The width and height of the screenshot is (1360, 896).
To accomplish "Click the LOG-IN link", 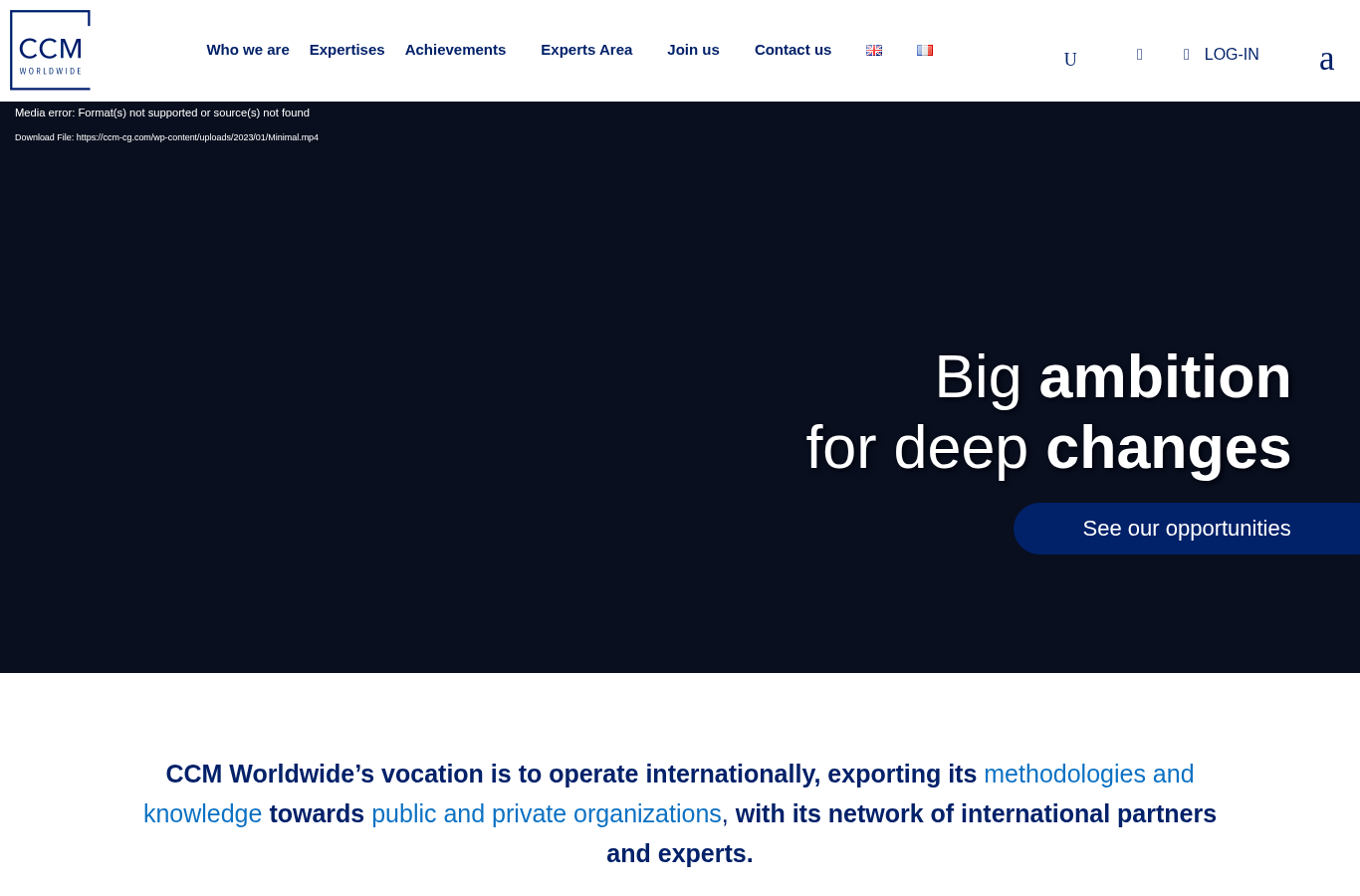I will coord(1231,55).
